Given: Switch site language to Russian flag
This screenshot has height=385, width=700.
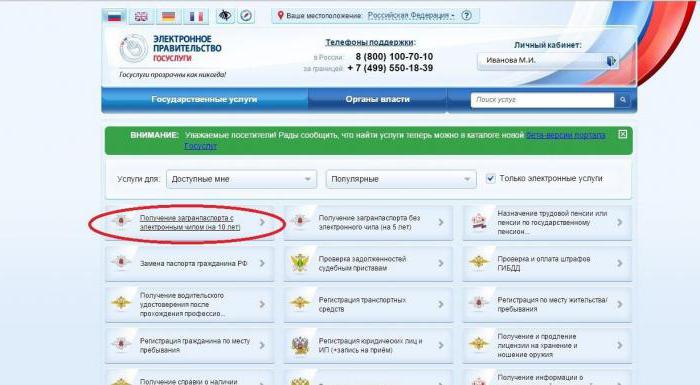Looking at the screenshot, I should [x=115, y=17].
